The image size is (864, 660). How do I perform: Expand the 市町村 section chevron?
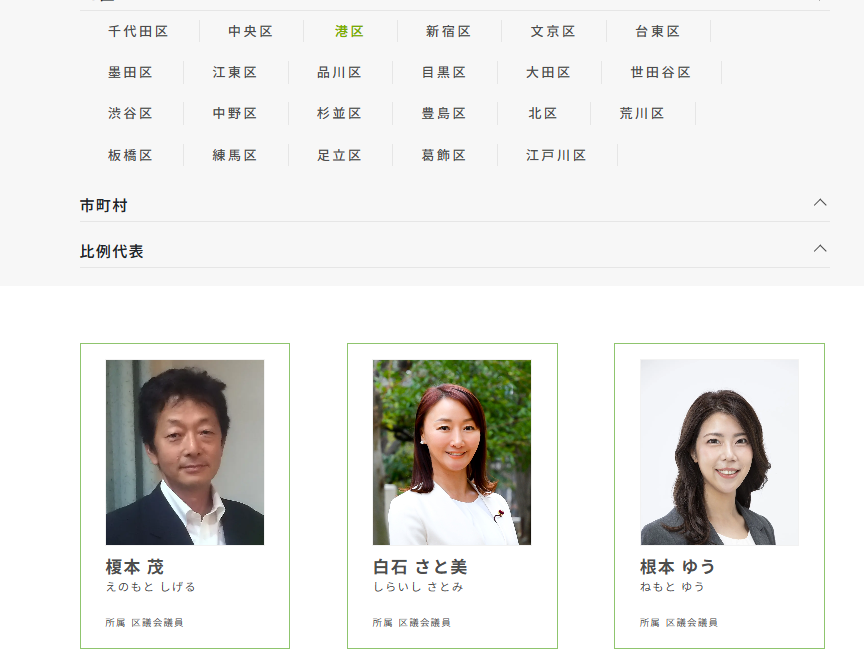pyautogui.click(x=820, y=202)
